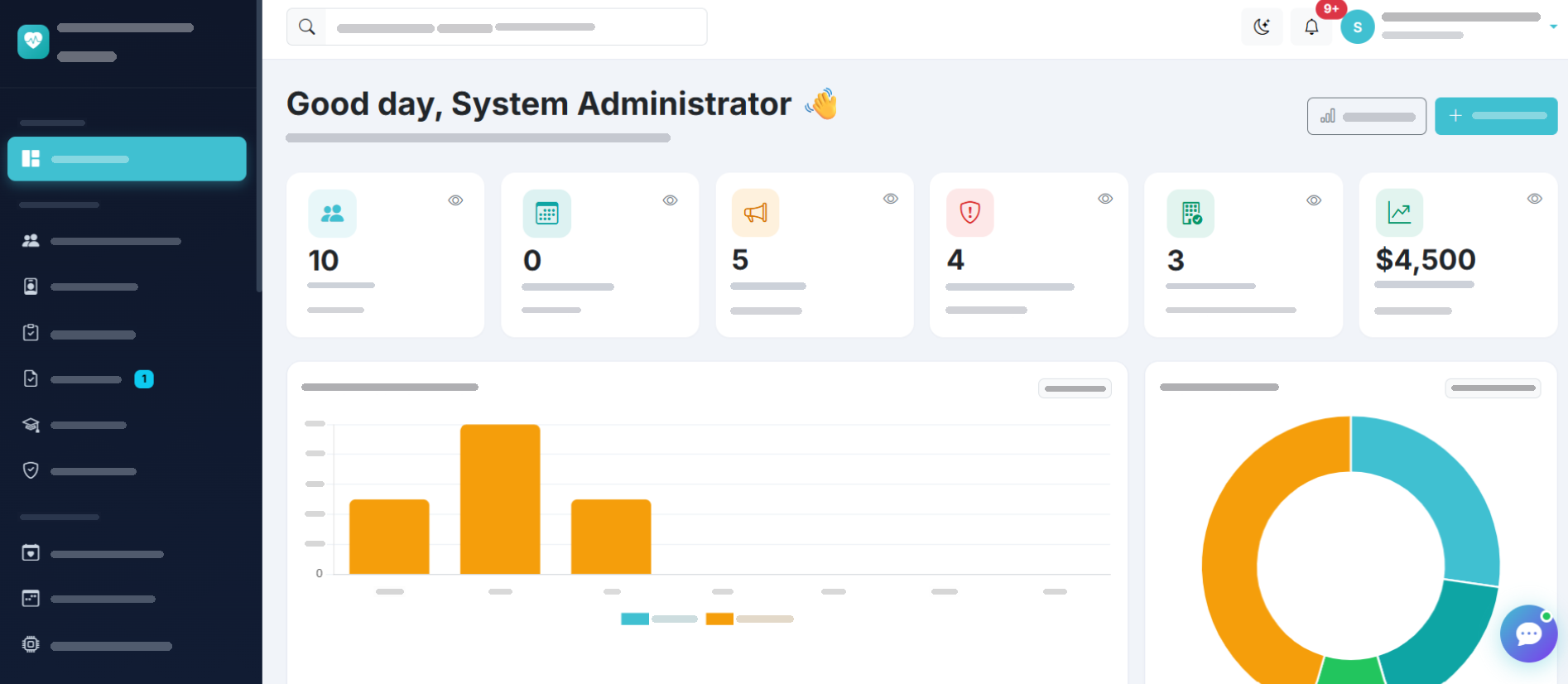Expand the user account dropdown caret
Image resolution: width=1568 pixels, height=684 pixels.
(1553, 27)
